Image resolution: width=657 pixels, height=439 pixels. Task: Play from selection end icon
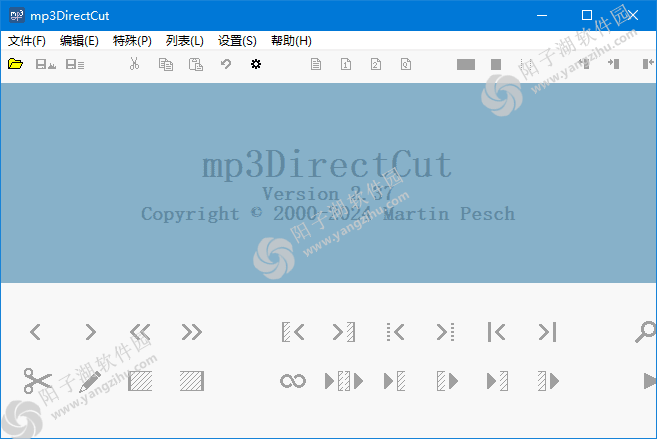tap(548, 381)
